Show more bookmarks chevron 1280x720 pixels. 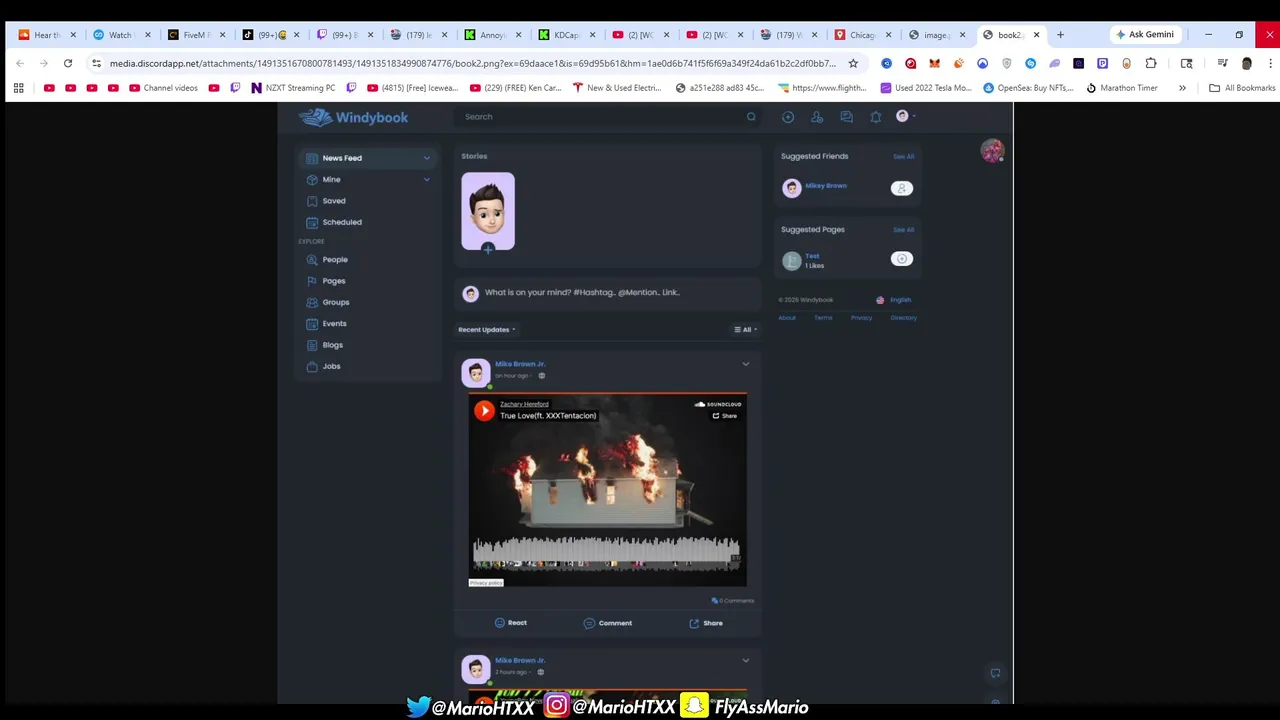click(1182, 88)
